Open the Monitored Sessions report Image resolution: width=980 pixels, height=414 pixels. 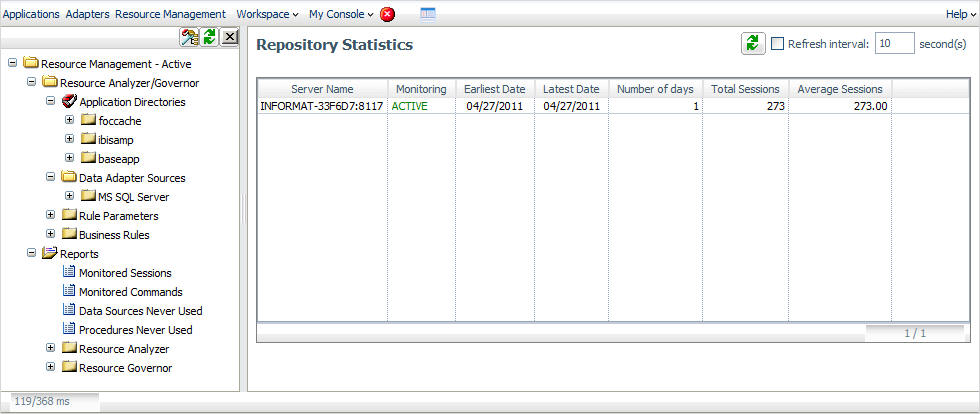125,273
